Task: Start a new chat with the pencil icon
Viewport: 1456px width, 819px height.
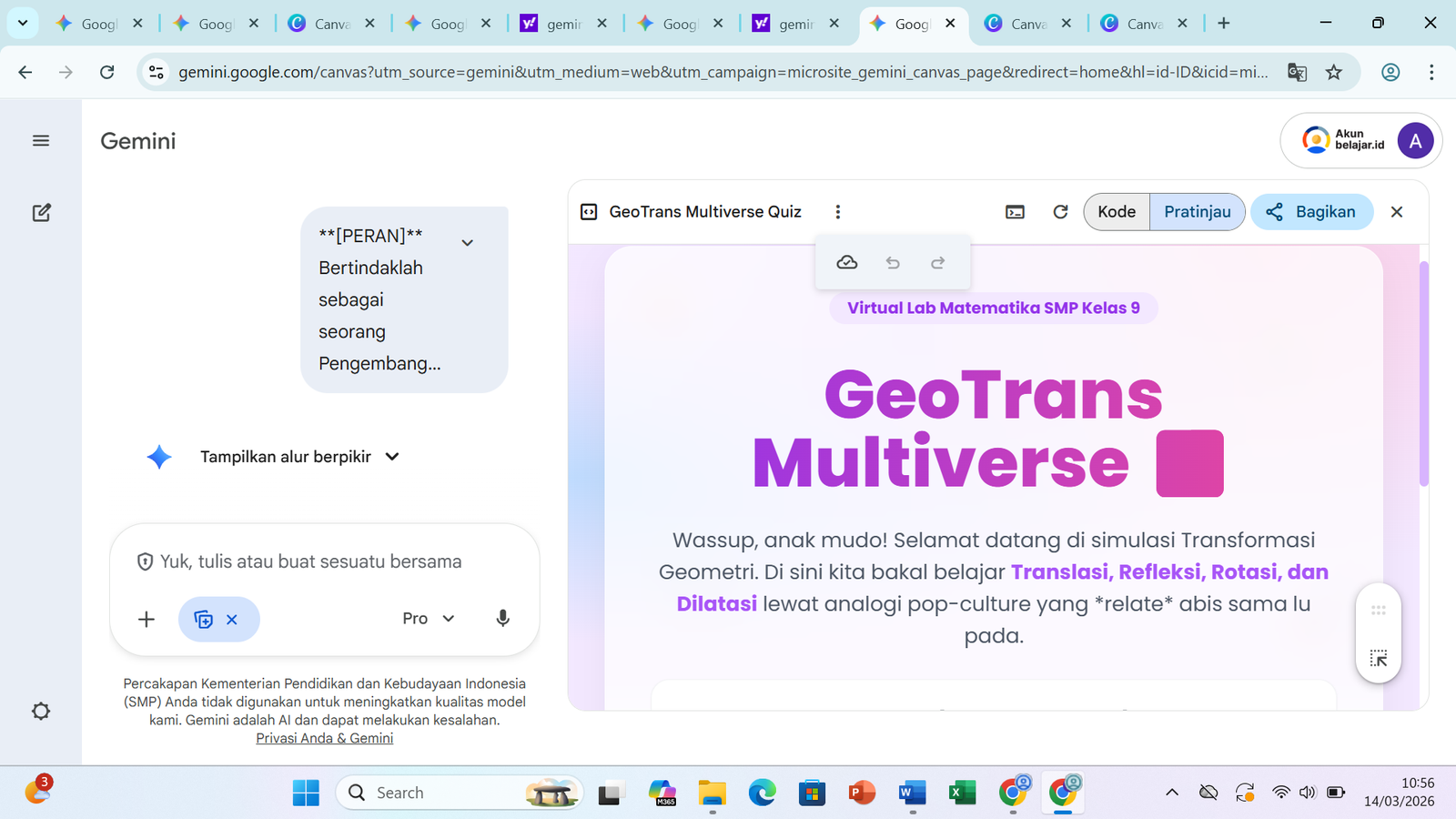Action: (41, 213)
